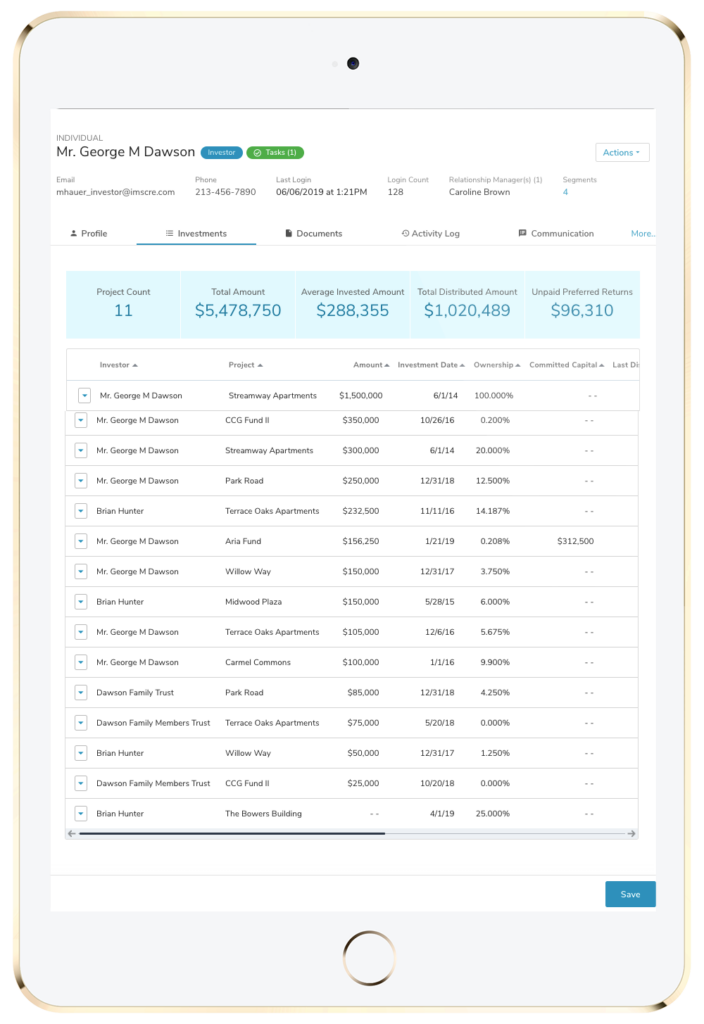
Task: Open the Actions dropdown menu
Action: [x=622, y=153]
